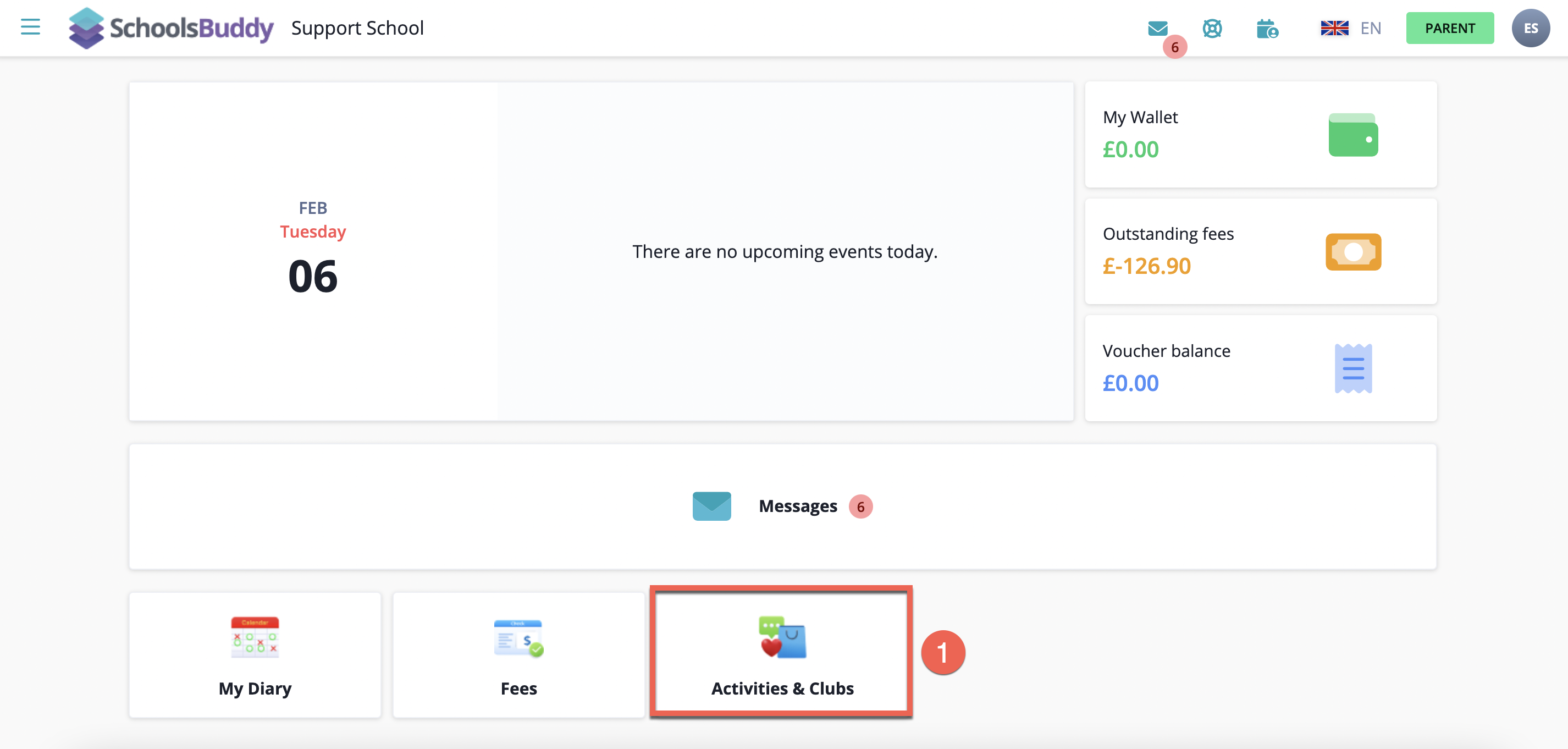Click the orange banknote icon beside Outstanding fees
1568x749 pixels.
1353,251
